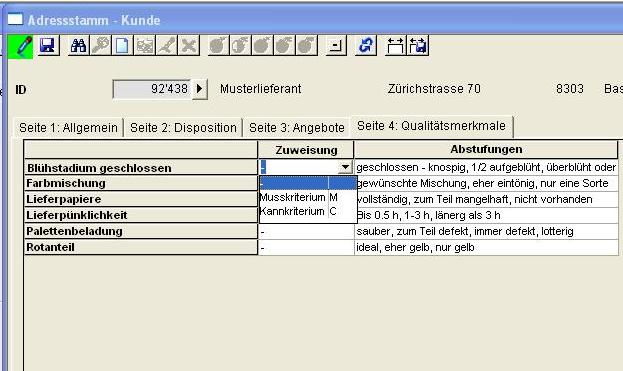
Task: Click the column width arrows icon
Action: (396, 46)
